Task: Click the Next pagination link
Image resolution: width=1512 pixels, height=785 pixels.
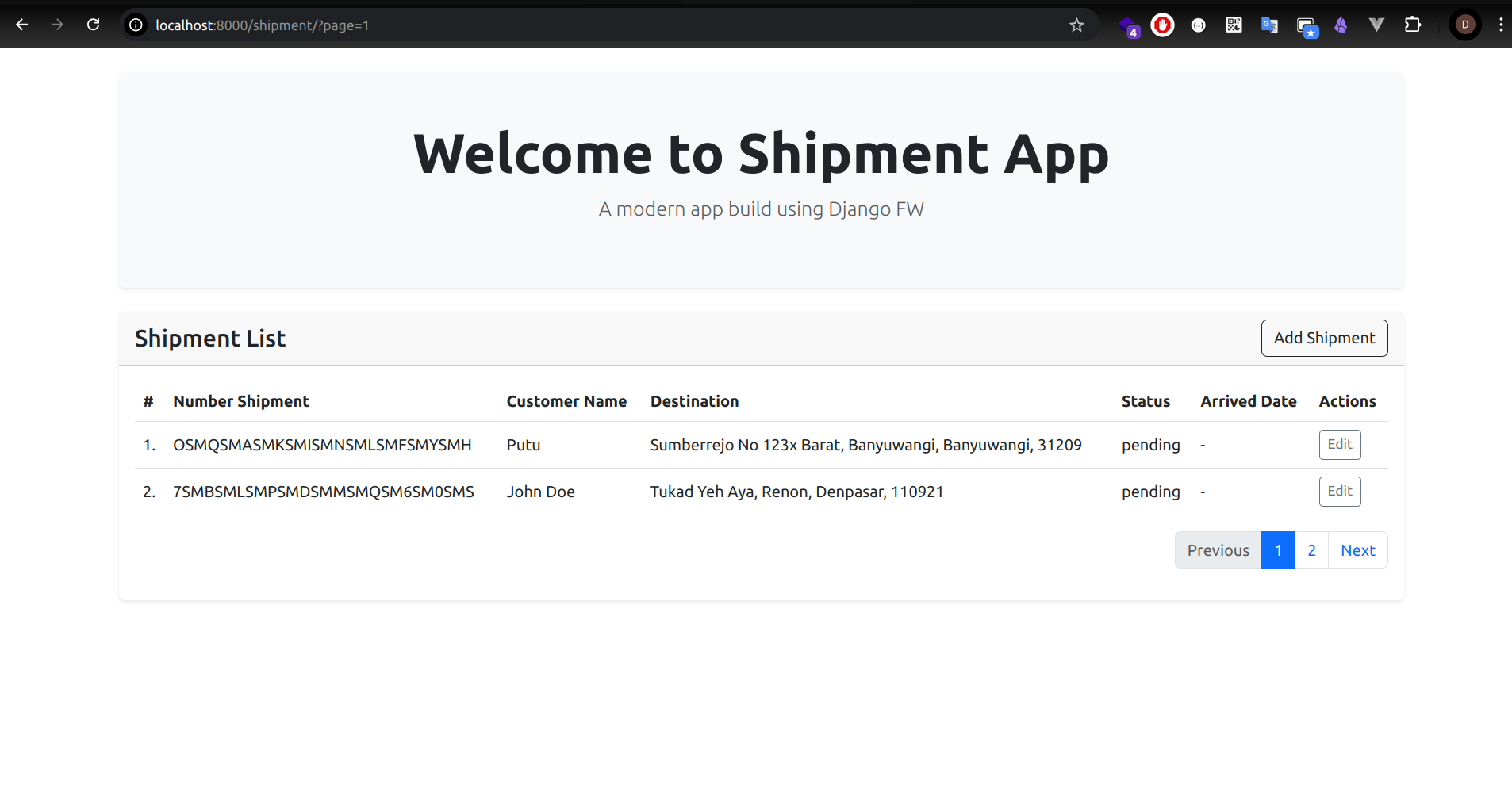Action: click(x=1357, y=549)
